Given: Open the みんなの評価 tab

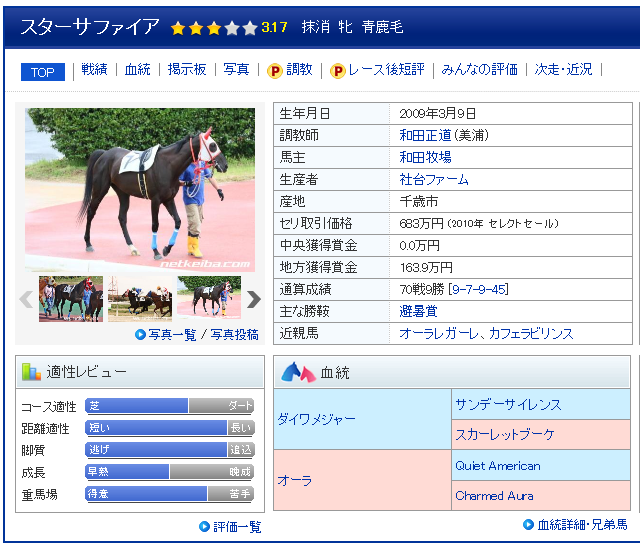Looking at the screenshot, I should (479, 69).
